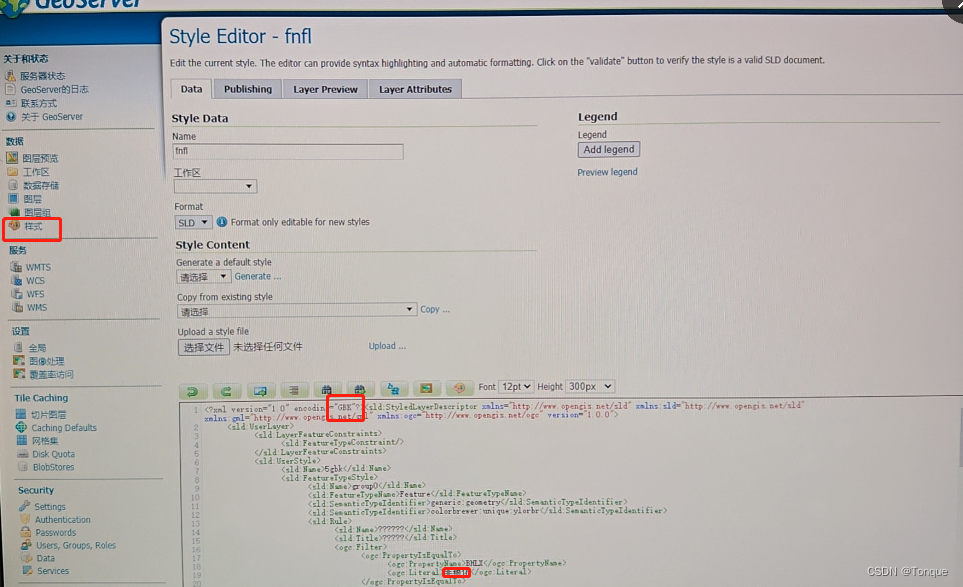
Task: Open 图层组 sidebar entry
Action: [x=37, y=212]
